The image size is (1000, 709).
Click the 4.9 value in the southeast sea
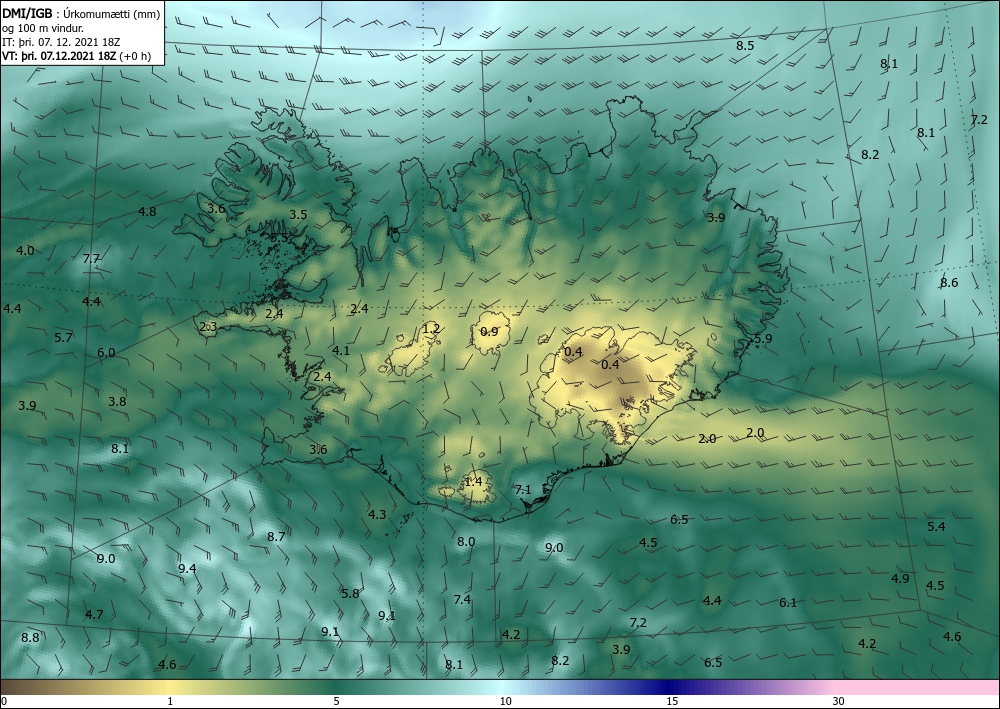pyautogui.click(x=900, y=578)
